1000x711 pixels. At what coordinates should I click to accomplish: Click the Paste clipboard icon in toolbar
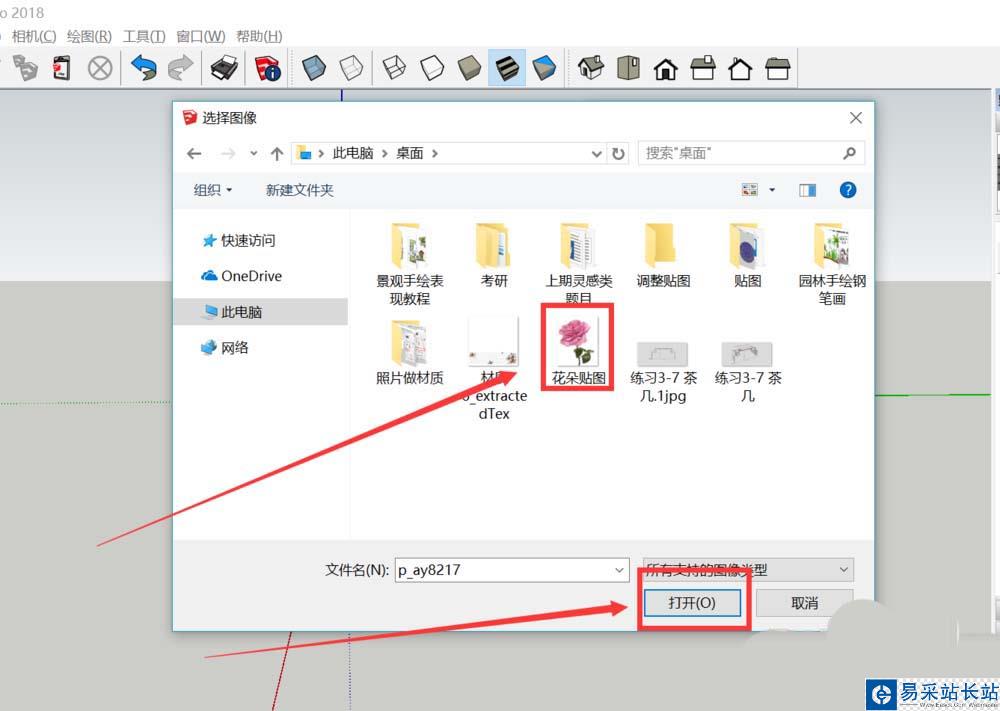click(x=61, y=68)
